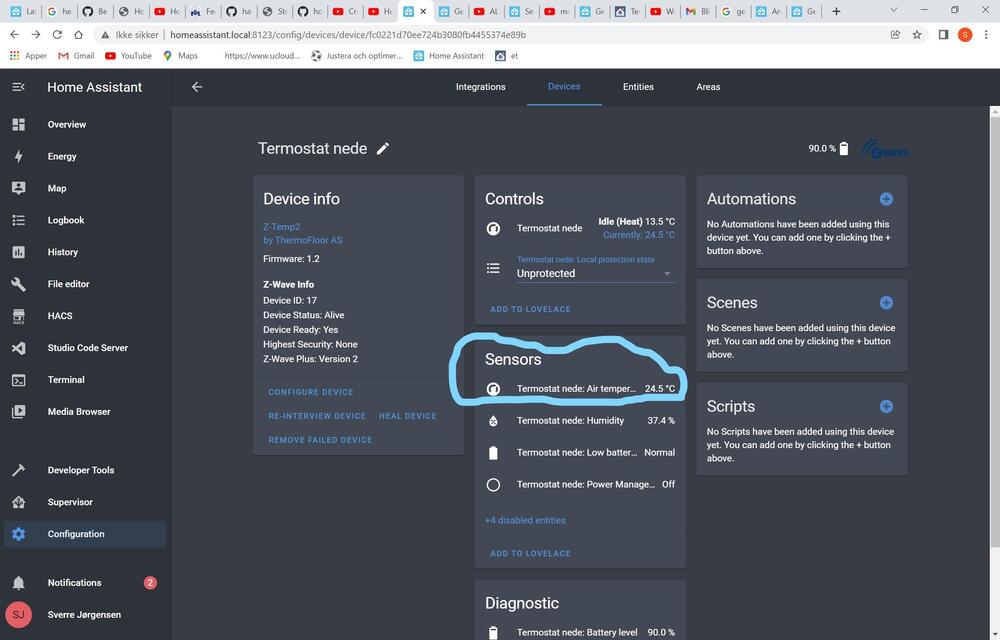Open Studio Code Server in the sidebar
The height and width of the screenshot is (640, 1000).
(x=87, y=348)
